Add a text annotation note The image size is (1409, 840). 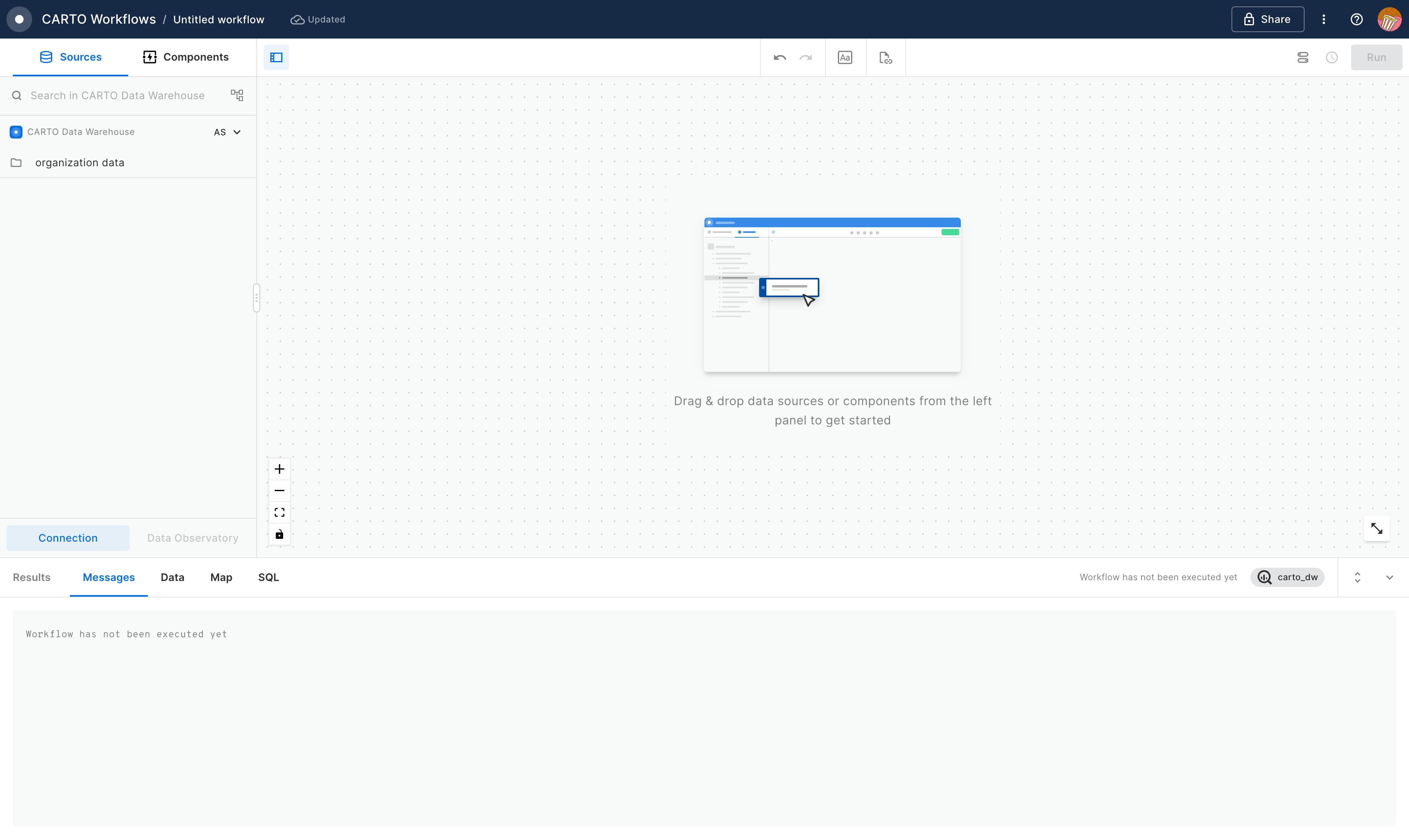tap(845, 57)
